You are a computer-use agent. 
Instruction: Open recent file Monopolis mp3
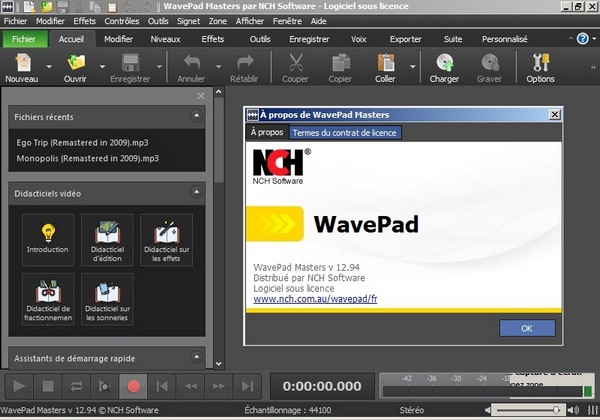coord(88,158)
